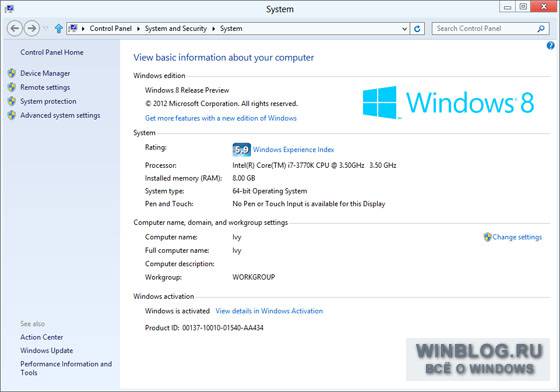Click the shield icon next to System protection
The height and width of the screenshot is (392, 560).
(12, 101)
